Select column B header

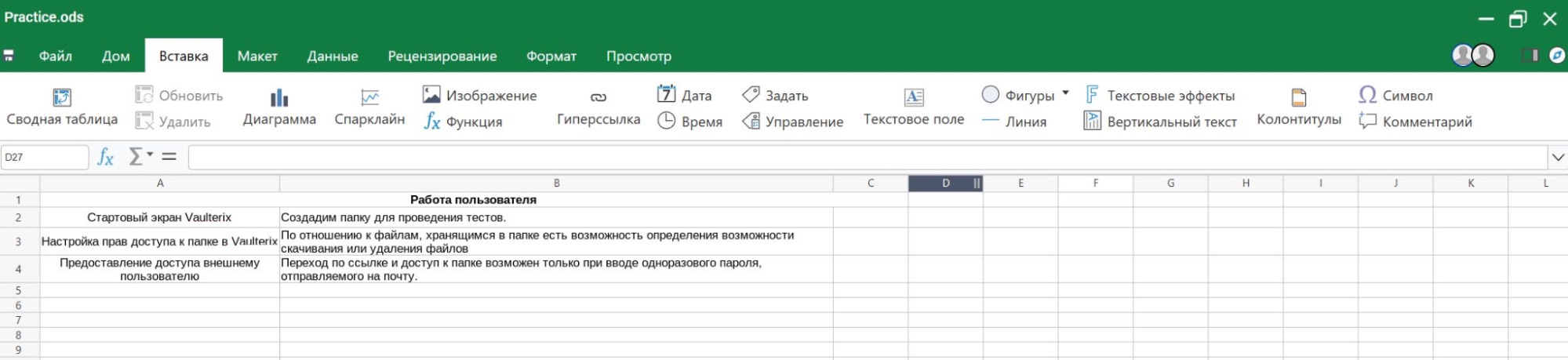click(x=556, y=184)
